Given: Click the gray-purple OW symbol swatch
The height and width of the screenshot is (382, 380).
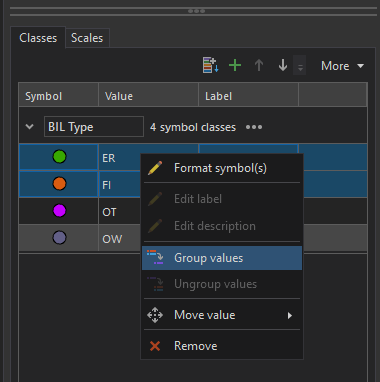Looking at the screenshot, I should (x=59, y=238).
